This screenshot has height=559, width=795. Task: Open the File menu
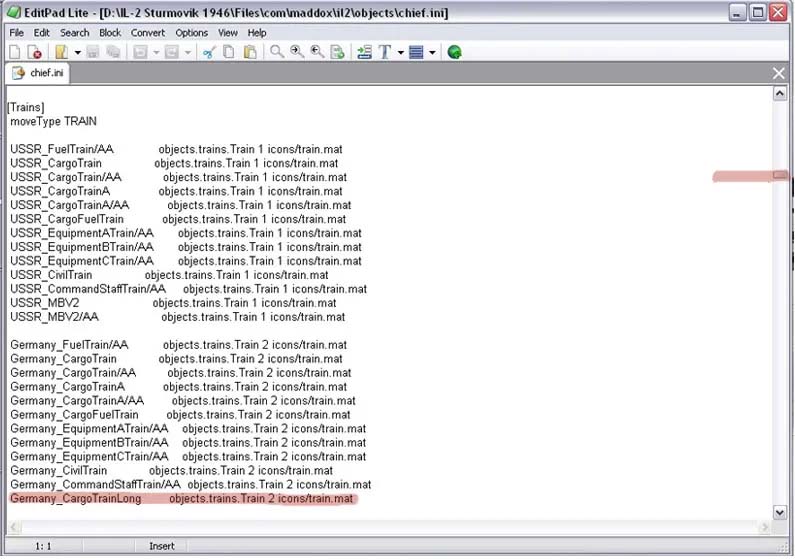pos(17,33)
